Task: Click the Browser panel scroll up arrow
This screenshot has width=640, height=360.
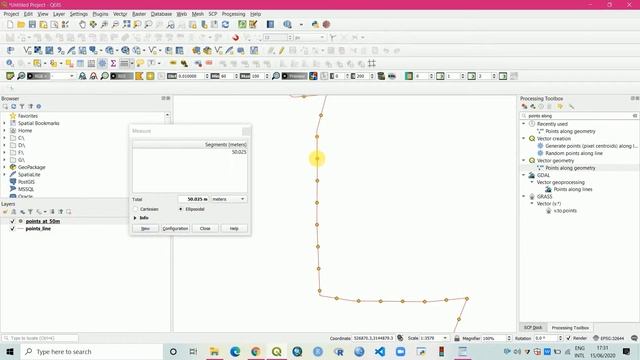Action: [167, 116]
